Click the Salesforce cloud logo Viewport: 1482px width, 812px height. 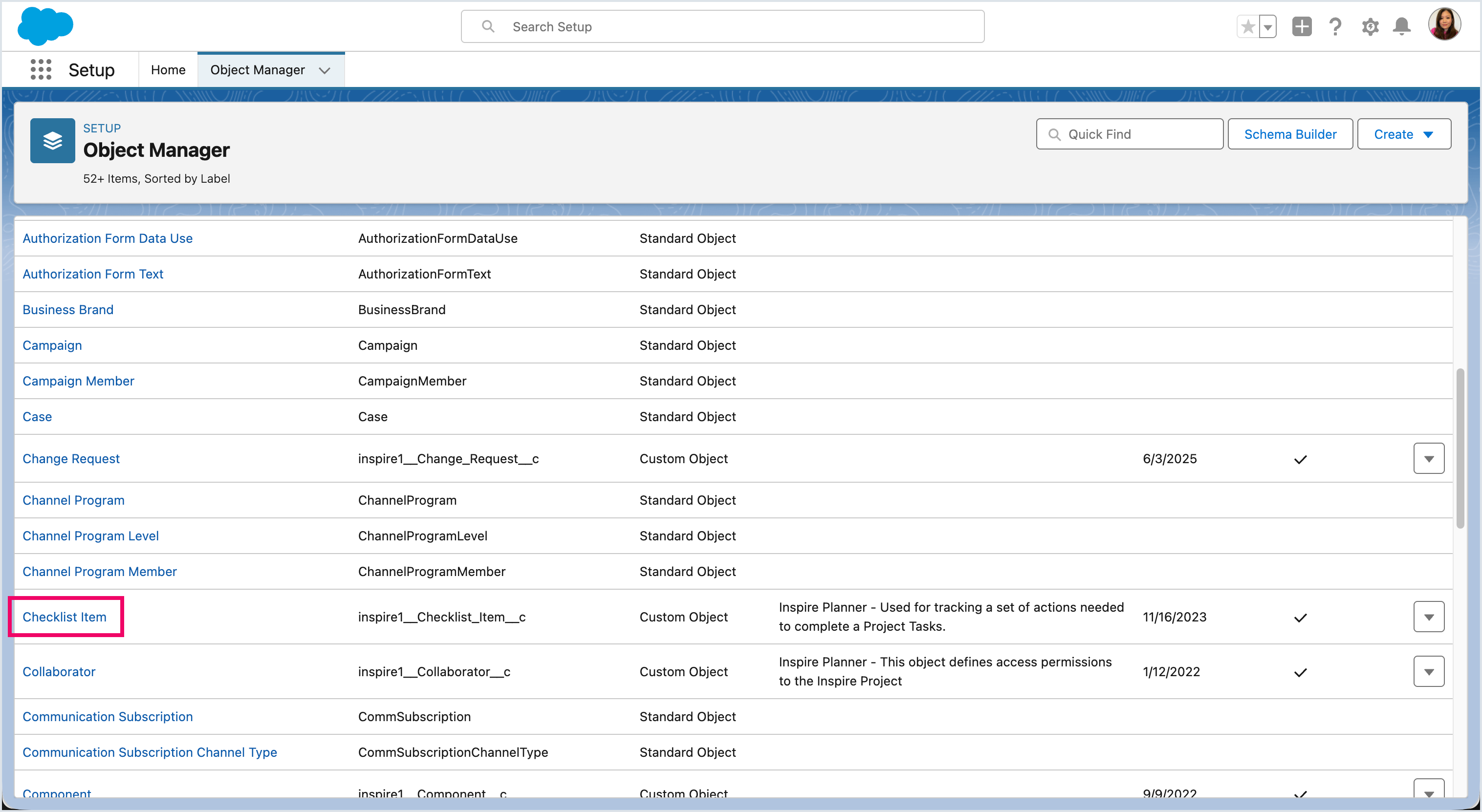[x=45, y=26]
